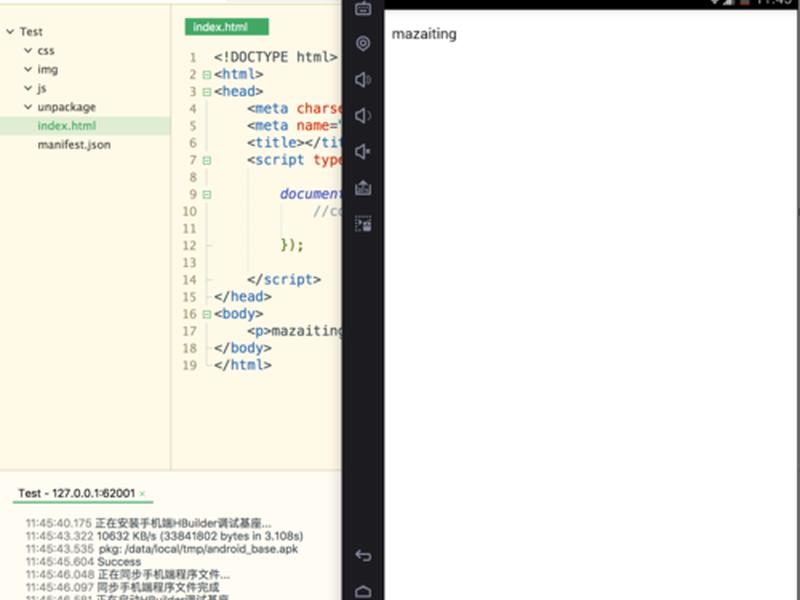Image resolution: width=800 pixels, height=600 pixels.
Task: Click the </script> closing tag line
Action: [284, 280]
